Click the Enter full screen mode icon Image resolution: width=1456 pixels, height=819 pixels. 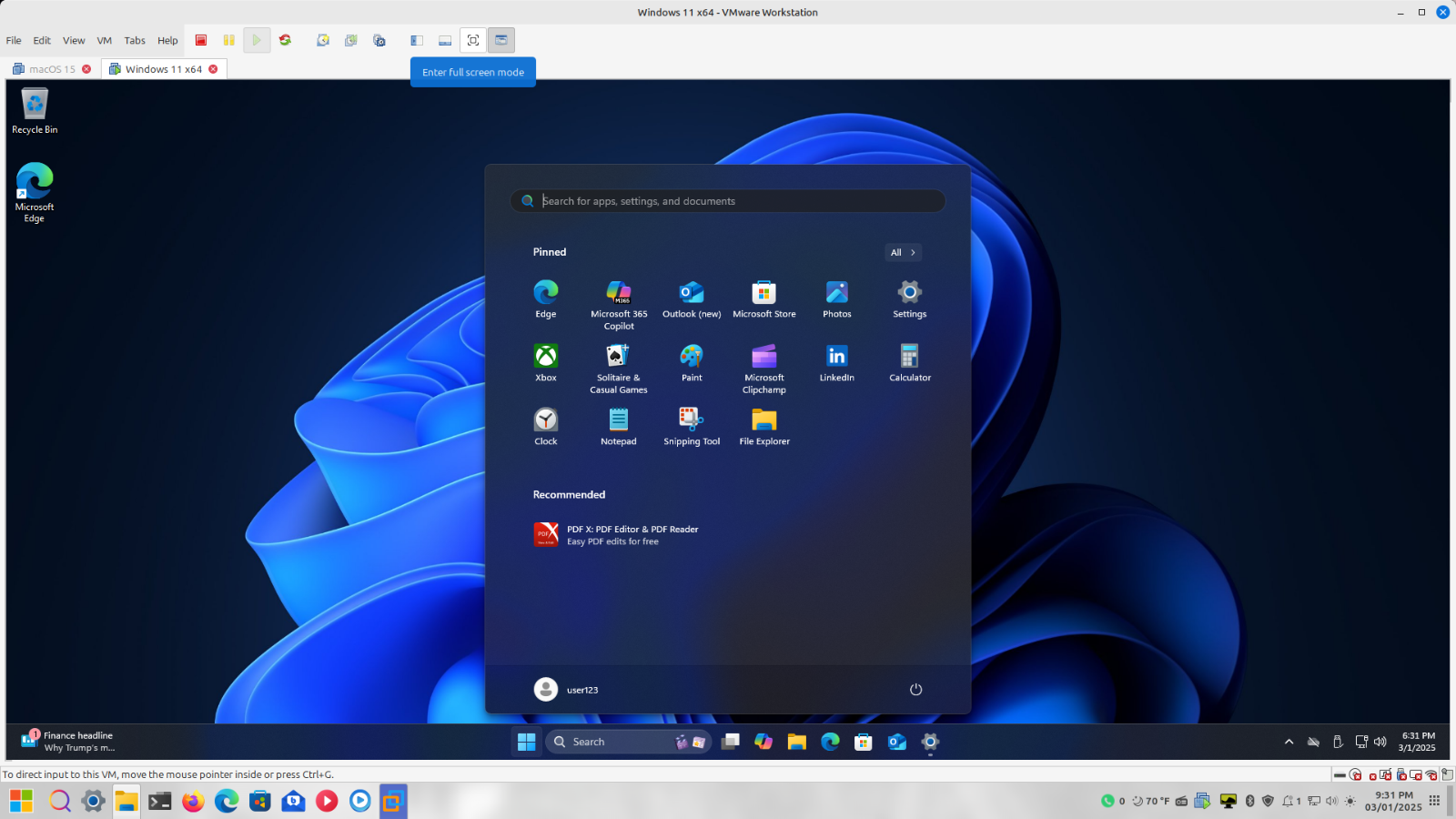click(x=473, y=40)
